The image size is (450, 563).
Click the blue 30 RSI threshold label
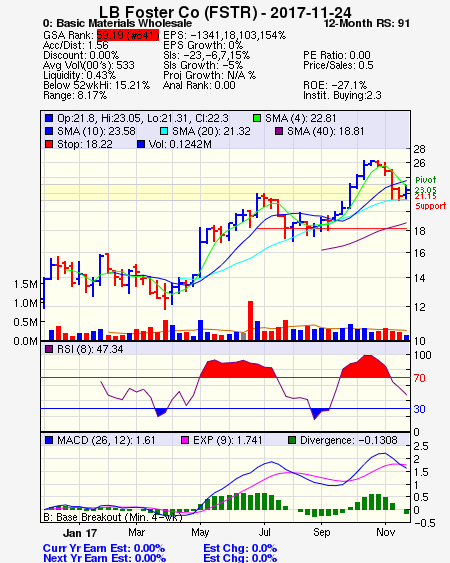pyautogui.click(x=419, y=409)
